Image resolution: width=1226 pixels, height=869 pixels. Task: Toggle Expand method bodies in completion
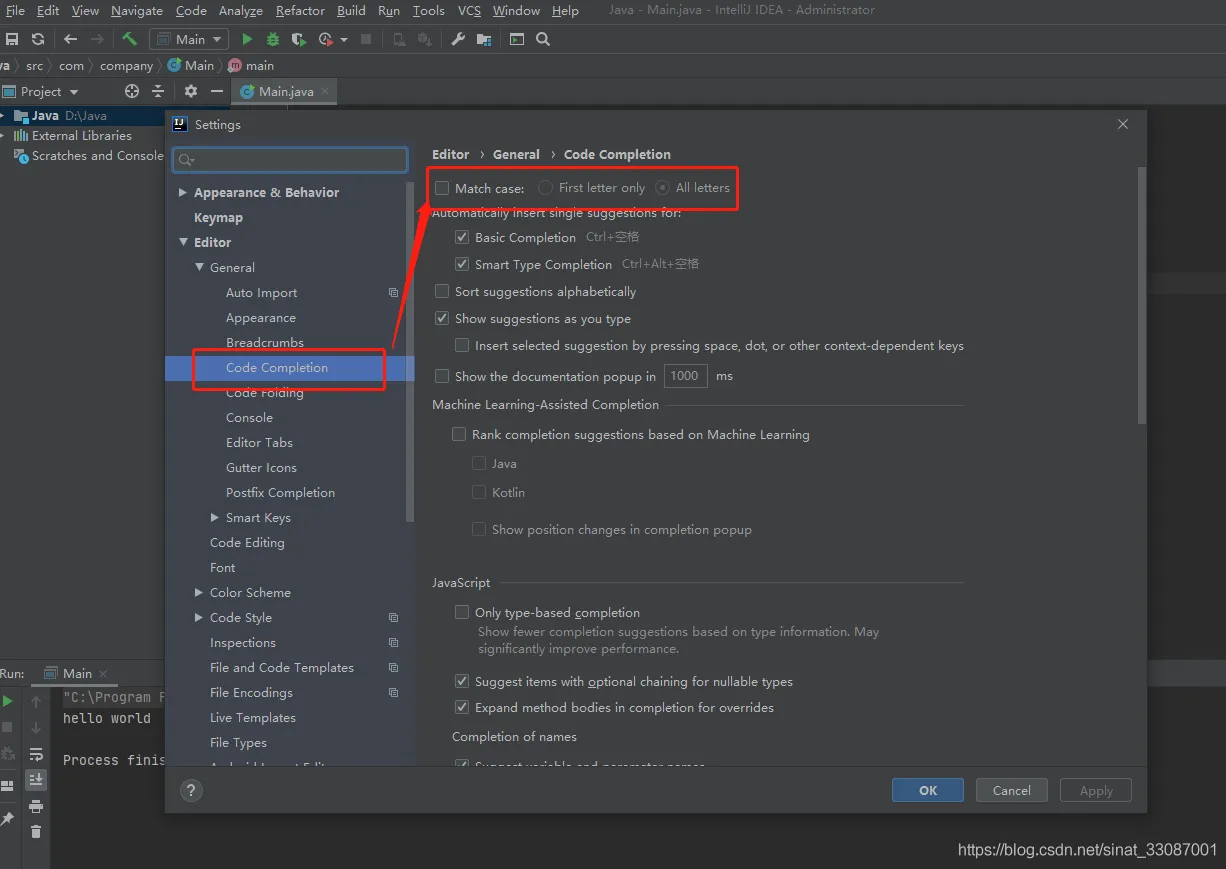click(x=462, y=708)
